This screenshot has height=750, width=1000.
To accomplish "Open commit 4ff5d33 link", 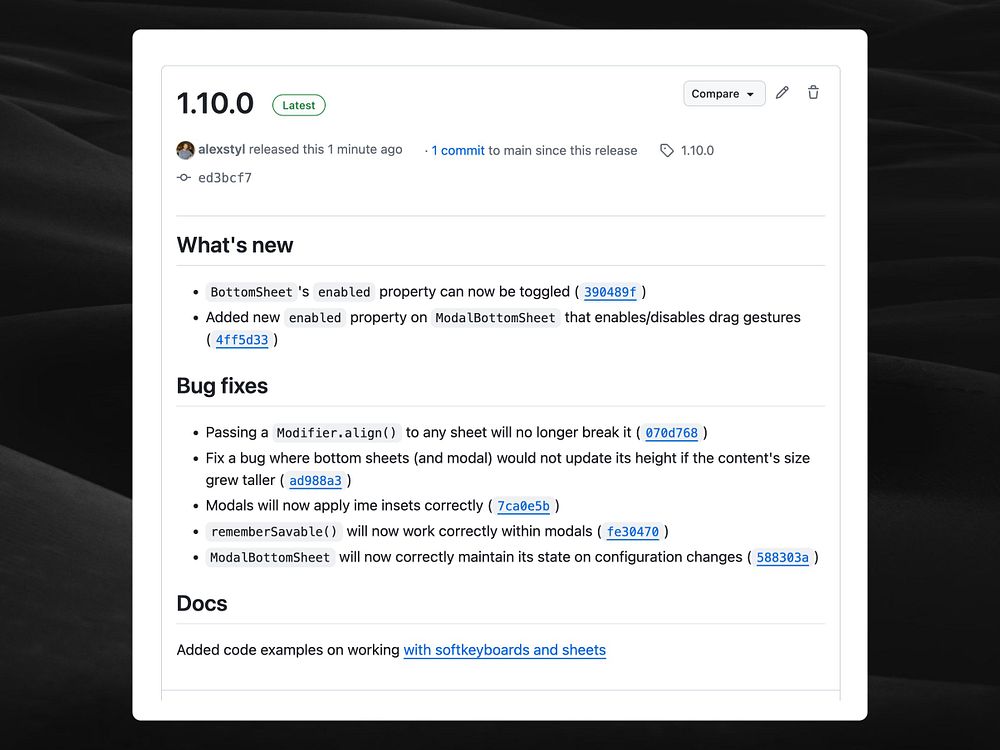I will click(242, 340).
